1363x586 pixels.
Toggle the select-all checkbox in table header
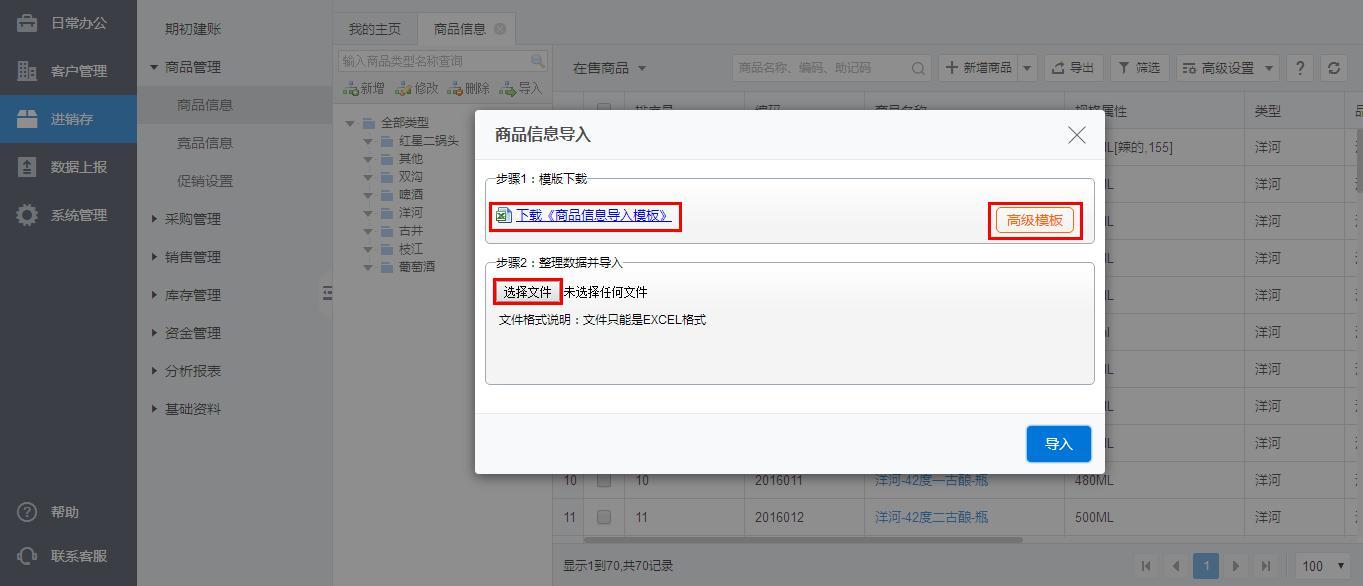pos(603,108)
